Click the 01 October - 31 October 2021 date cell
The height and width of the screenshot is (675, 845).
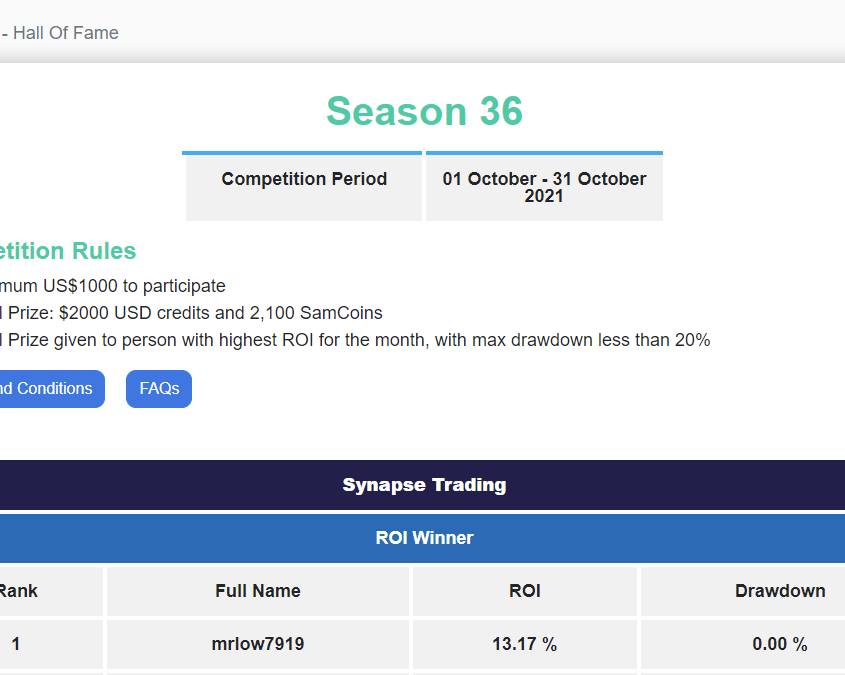click(x=544, y=187)
